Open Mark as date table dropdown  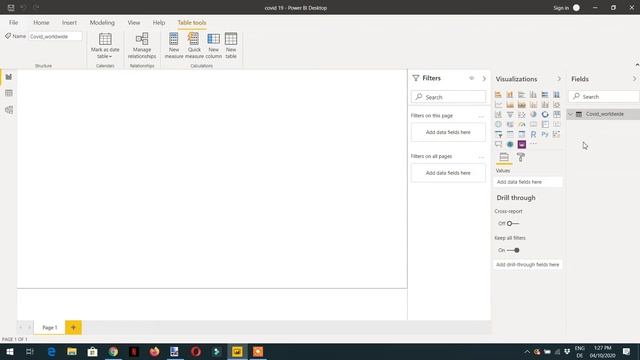[105, 46]
